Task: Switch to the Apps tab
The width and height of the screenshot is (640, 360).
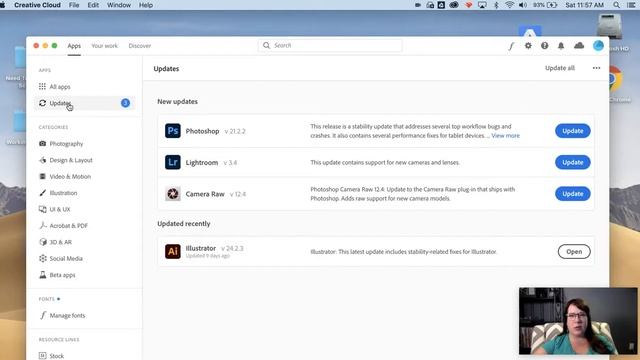Action: [74, 46]
